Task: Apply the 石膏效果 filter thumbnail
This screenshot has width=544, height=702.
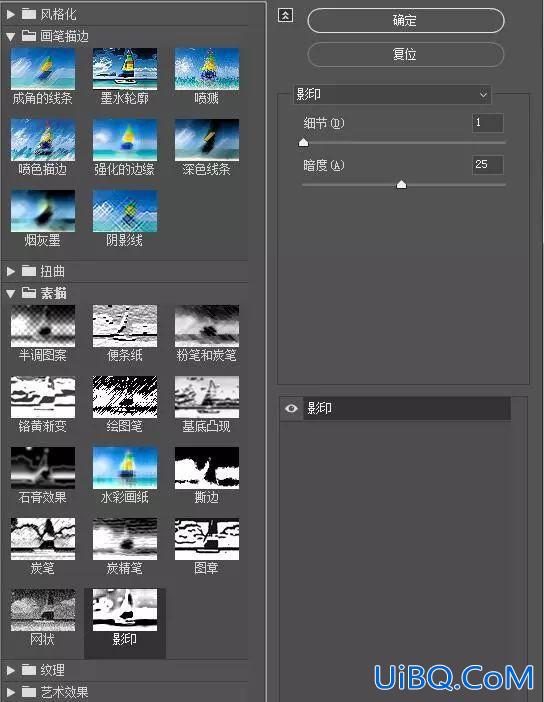Action: point(43,468)
